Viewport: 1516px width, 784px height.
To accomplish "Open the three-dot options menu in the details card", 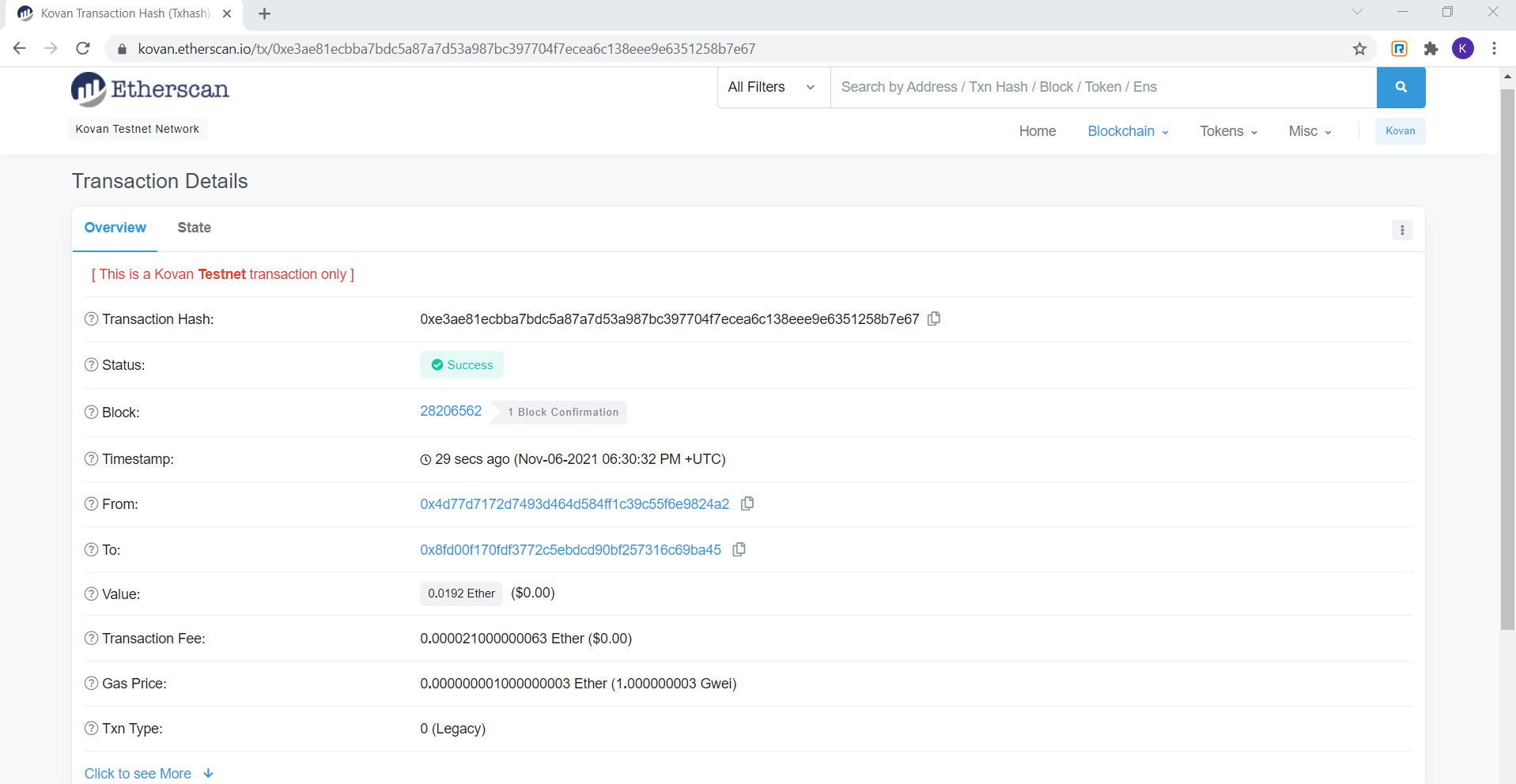I will [1402, 230].
